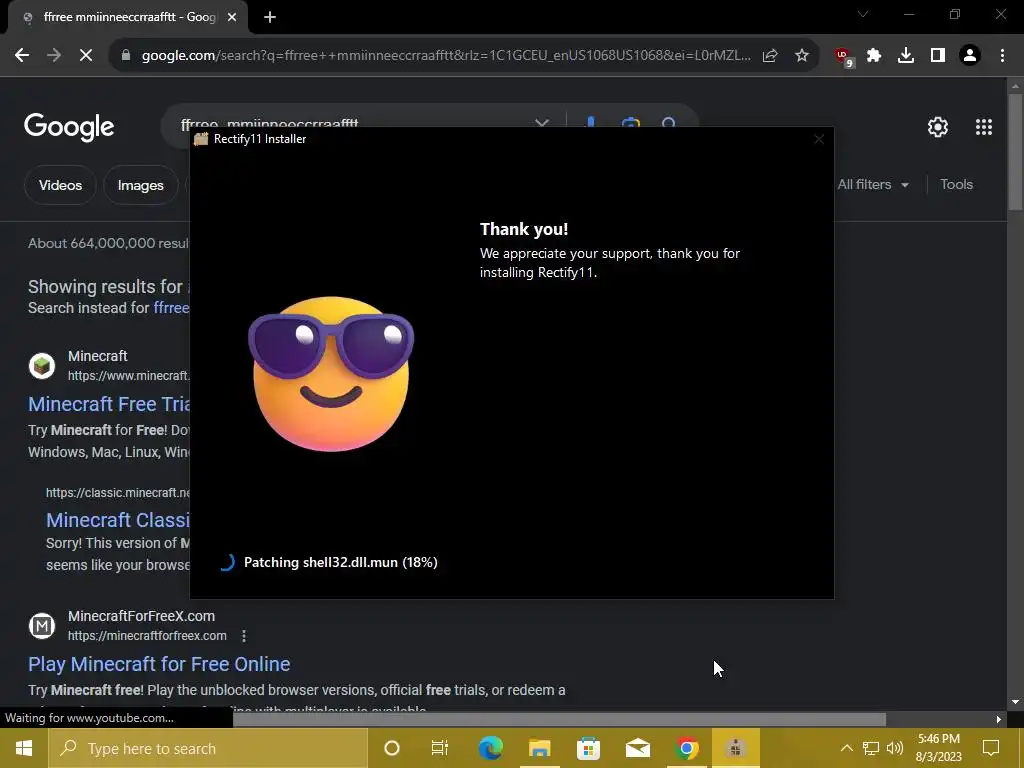Open Task View on the taskbar
Image resolution: width=1024 pixels, height=768 pixels.
tap(440, 748)
